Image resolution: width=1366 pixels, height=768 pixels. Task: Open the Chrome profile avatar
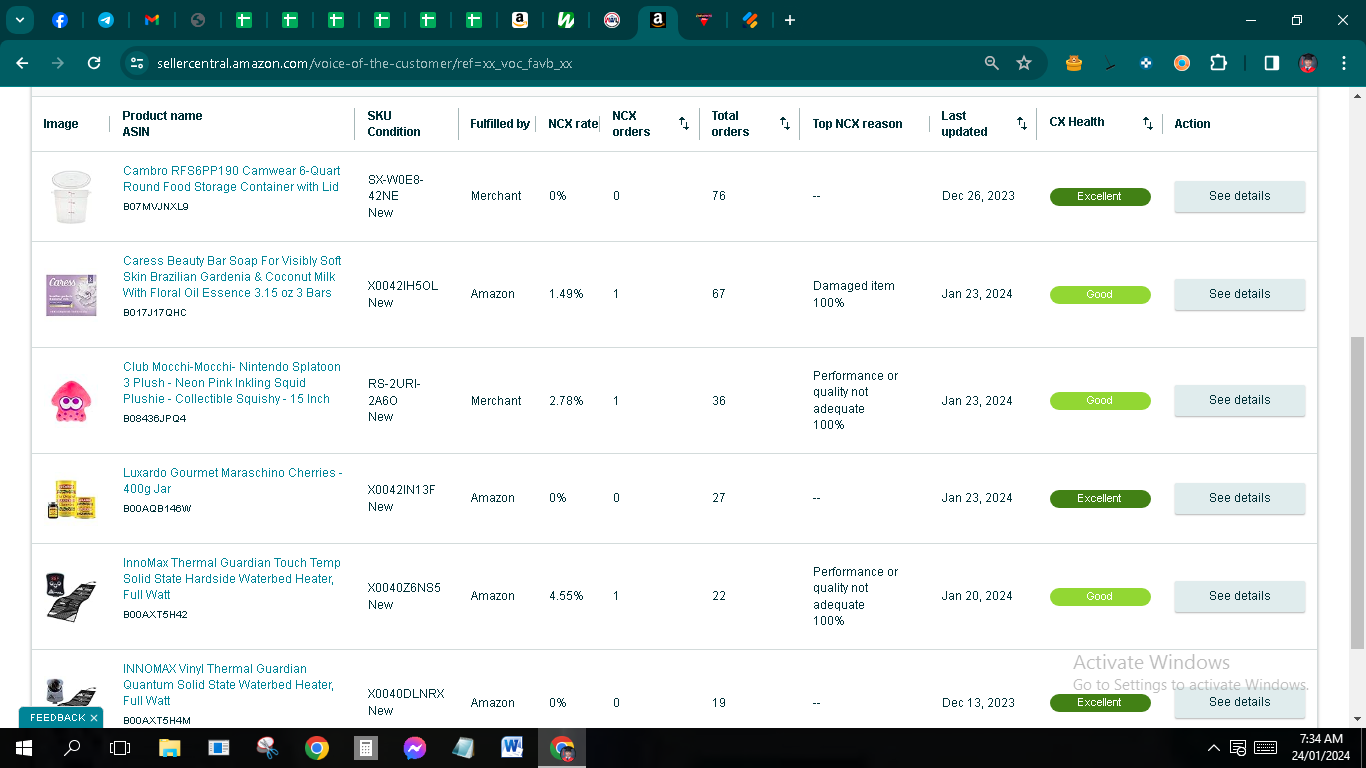click(x=1307, y=63)
